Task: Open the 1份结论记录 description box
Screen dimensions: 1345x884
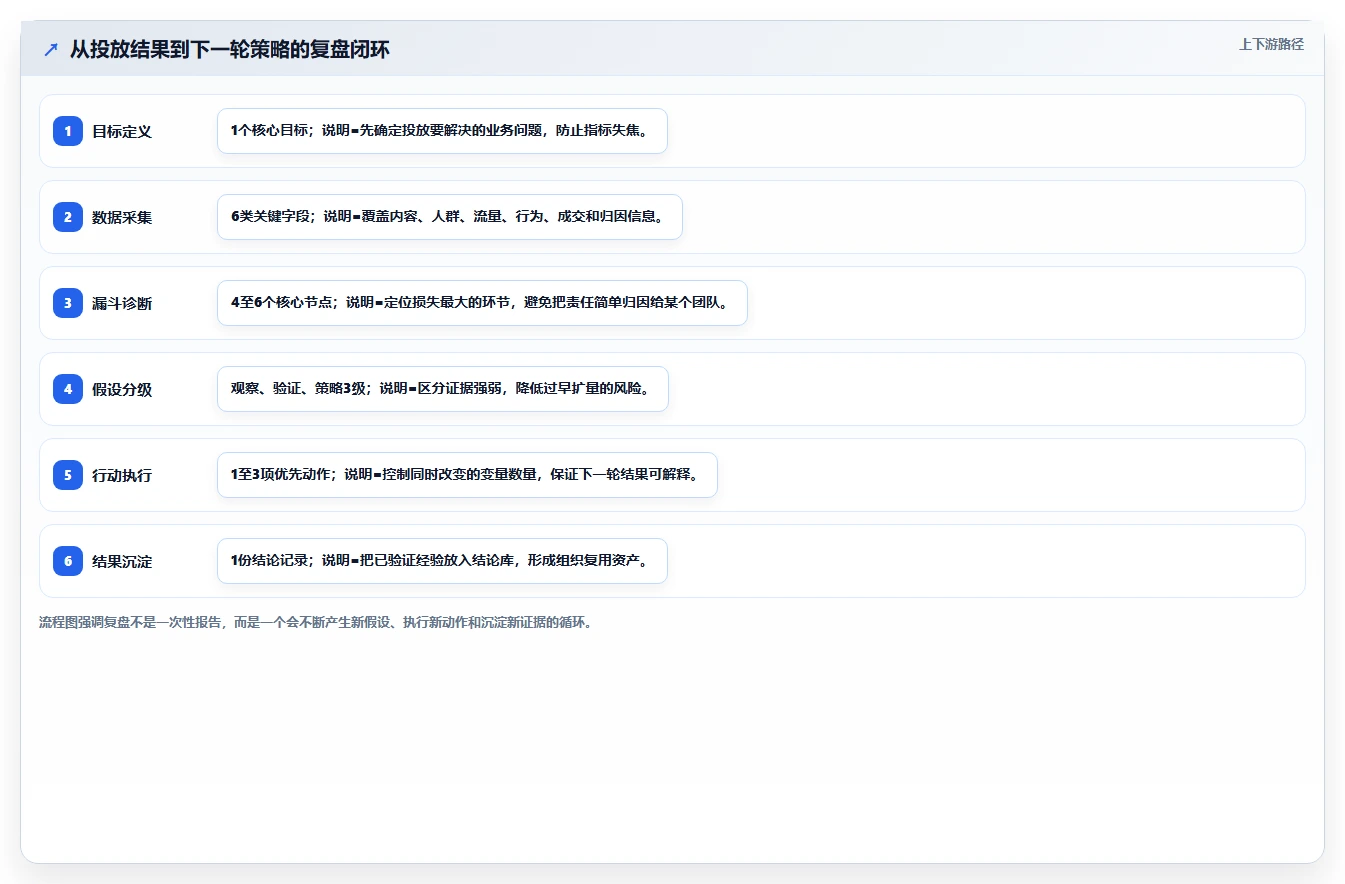Action: pos(442,561)
